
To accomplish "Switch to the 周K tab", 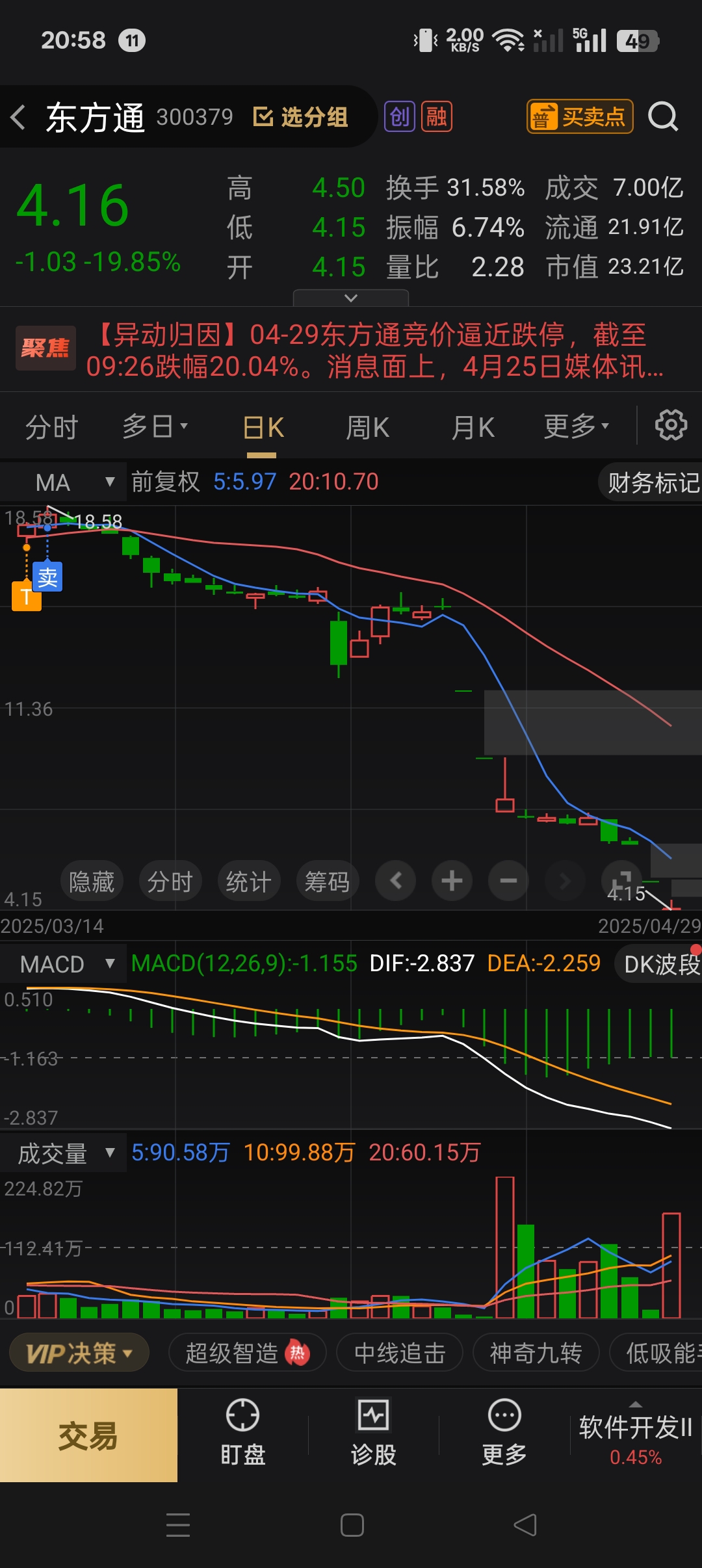I will [x=367, y=428].
